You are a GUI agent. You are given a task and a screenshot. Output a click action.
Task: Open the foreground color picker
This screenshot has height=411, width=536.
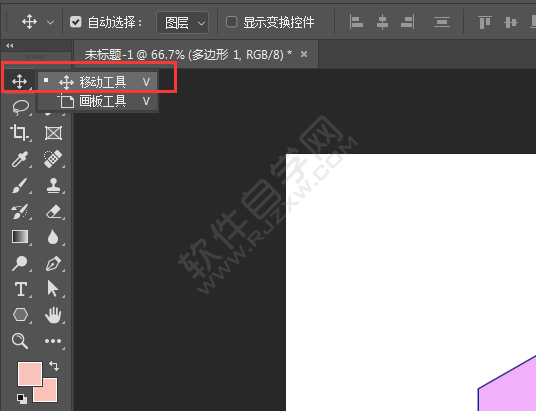[30, 374]
